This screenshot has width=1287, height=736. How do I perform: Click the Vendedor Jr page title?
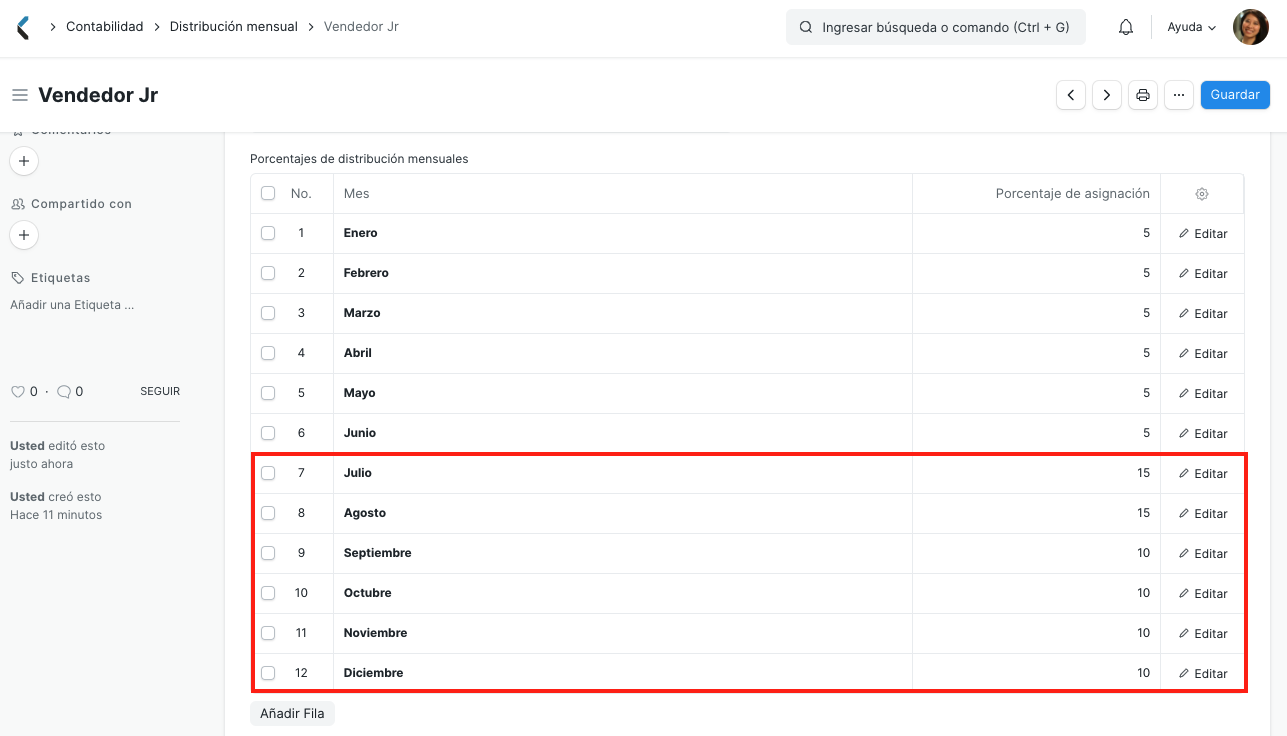click(98, 95)
